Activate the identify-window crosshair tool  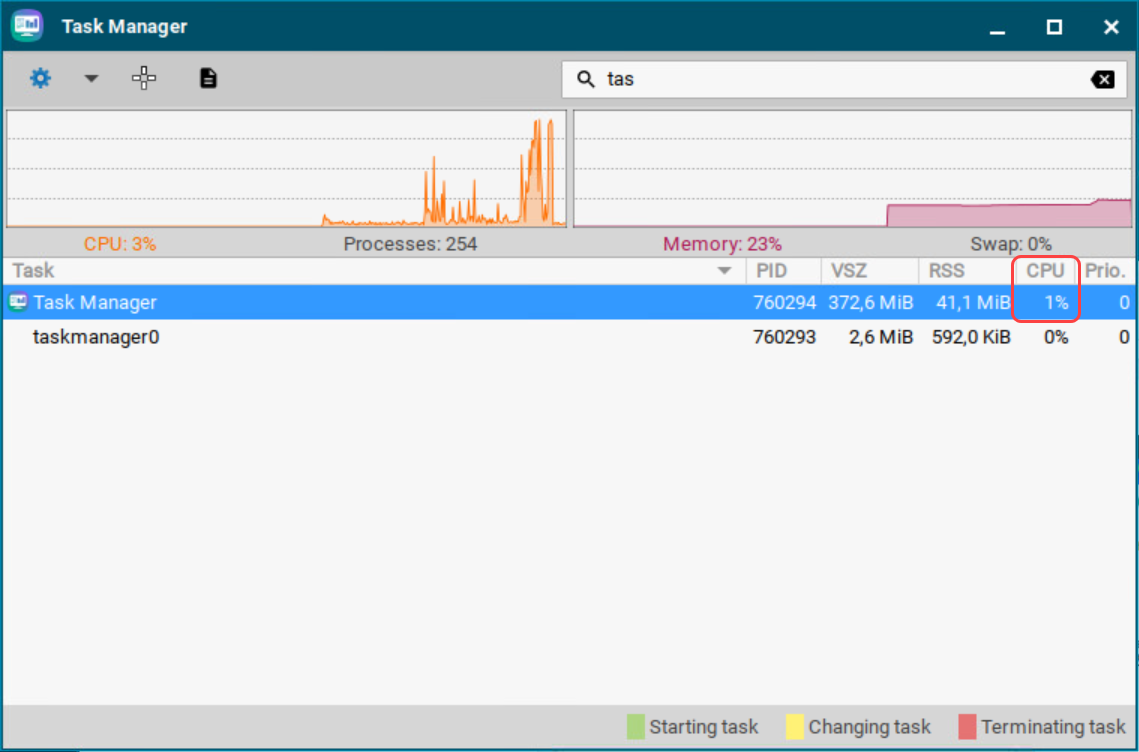coord(144,78)
